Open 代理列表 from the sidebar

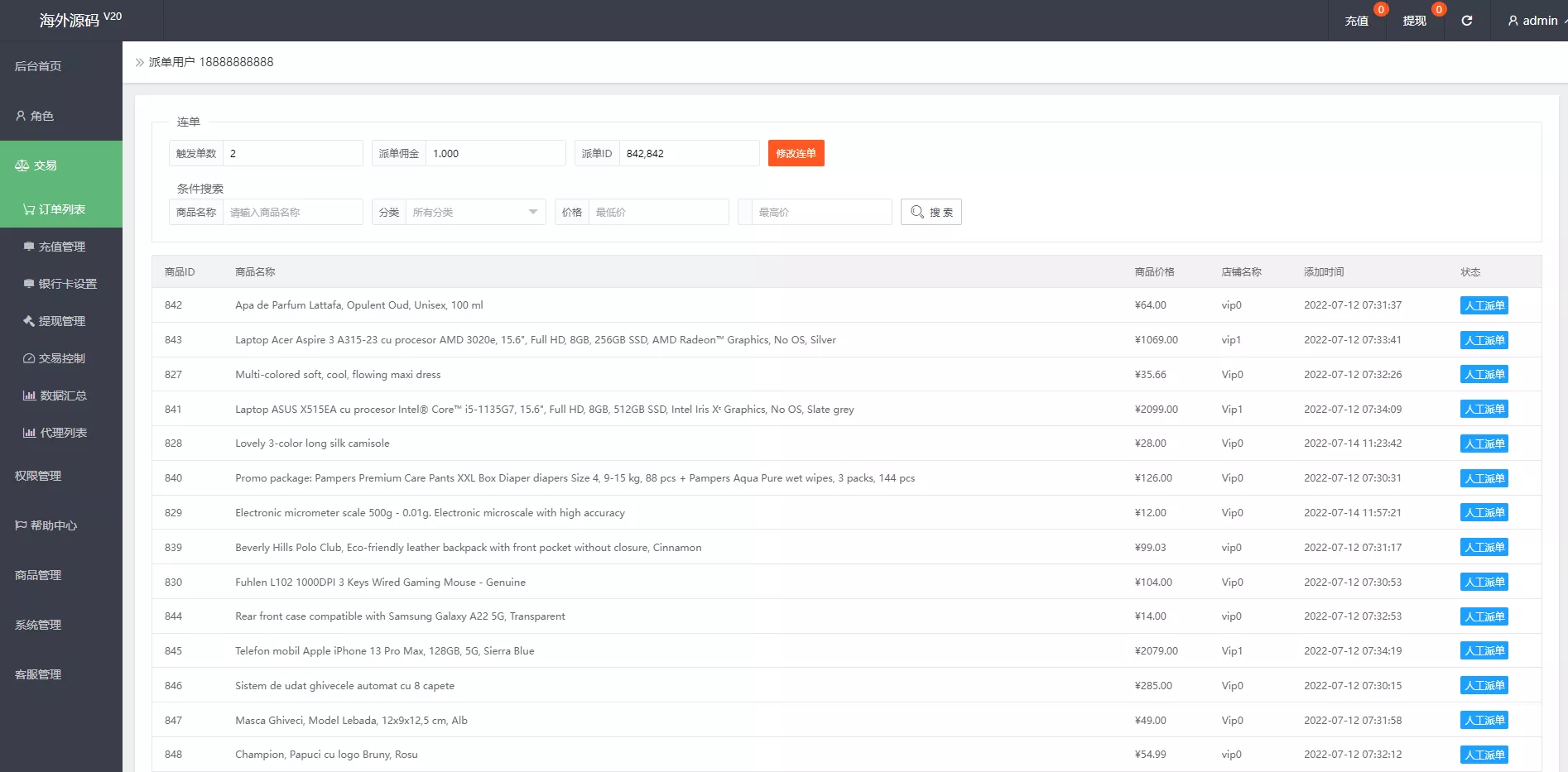[63, 433]
